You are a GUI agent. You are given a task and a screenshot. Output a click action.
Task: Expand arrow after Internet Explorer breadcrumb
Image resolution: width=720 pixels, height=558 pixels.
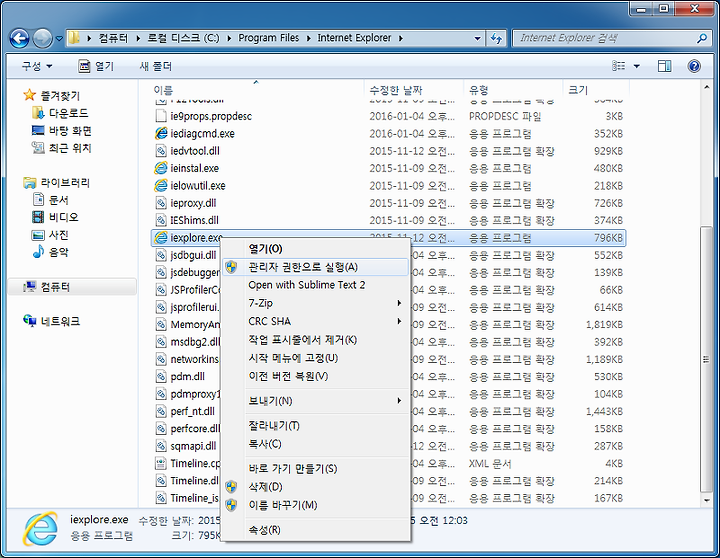click(401, 39)
